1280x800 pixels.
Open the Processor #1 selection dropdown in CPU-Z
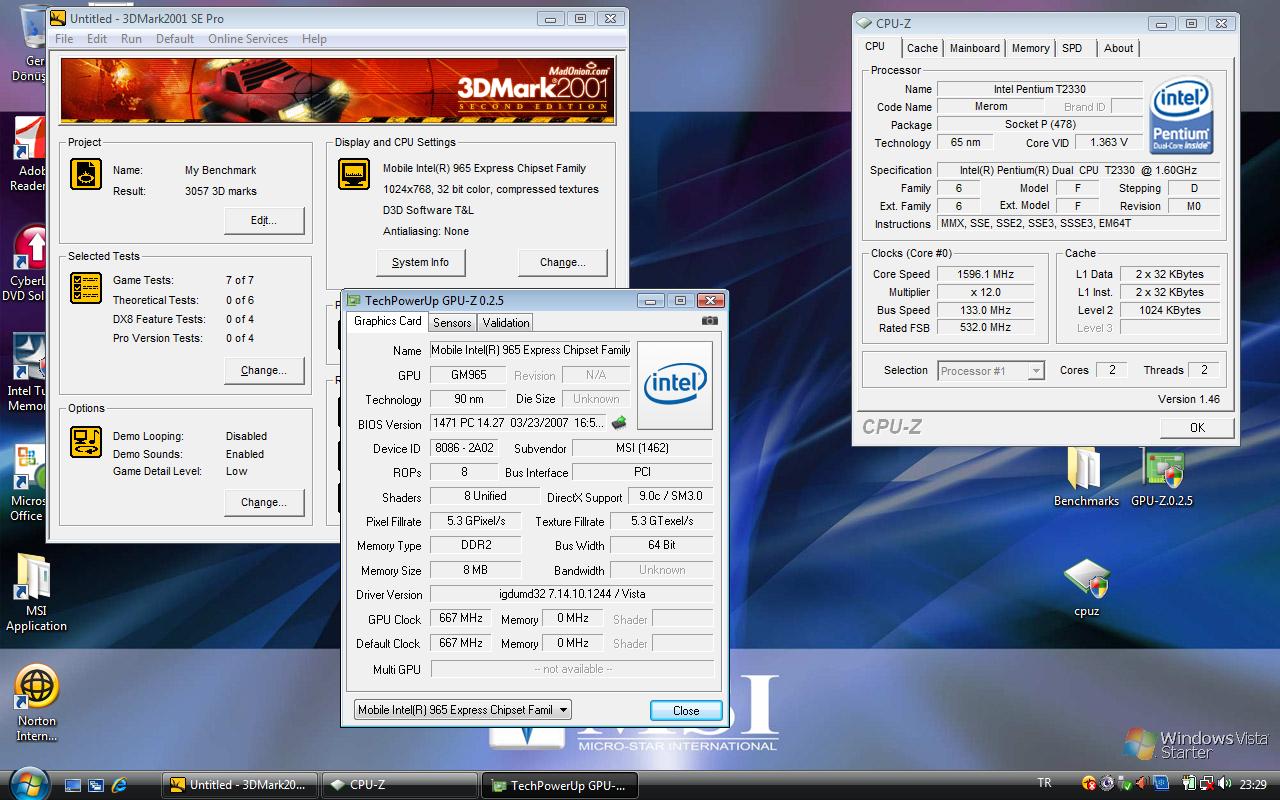coord(991,371)
